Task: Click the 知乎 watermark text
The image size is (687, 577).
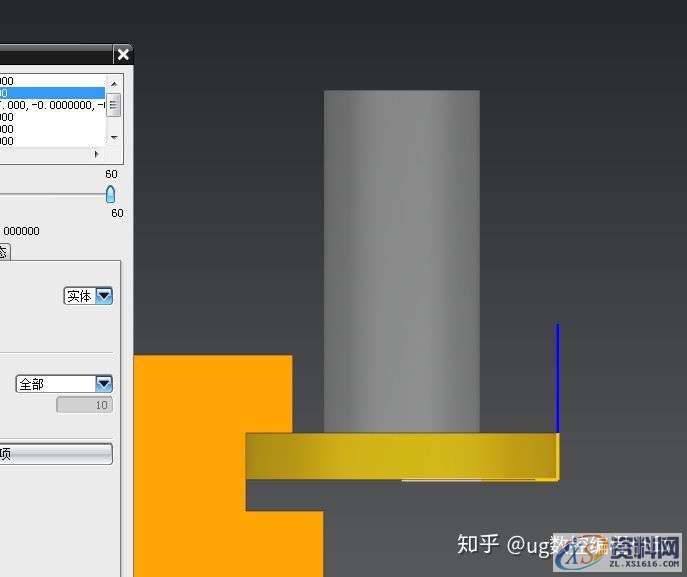Action: coord(477,544)
